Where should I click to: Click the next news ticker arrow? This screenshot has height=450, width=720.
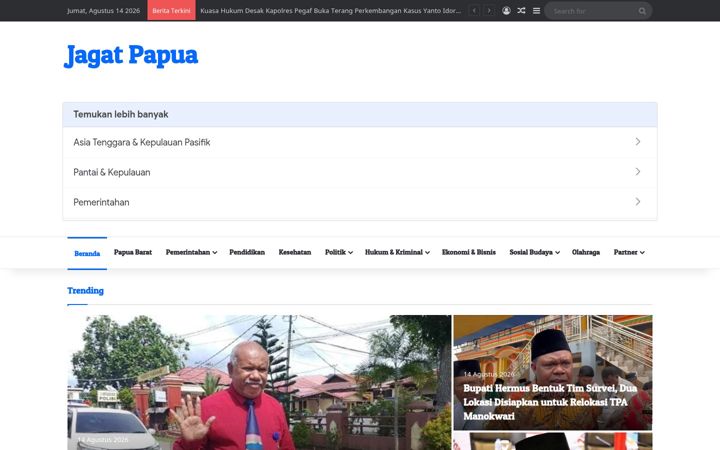[489, 11]
